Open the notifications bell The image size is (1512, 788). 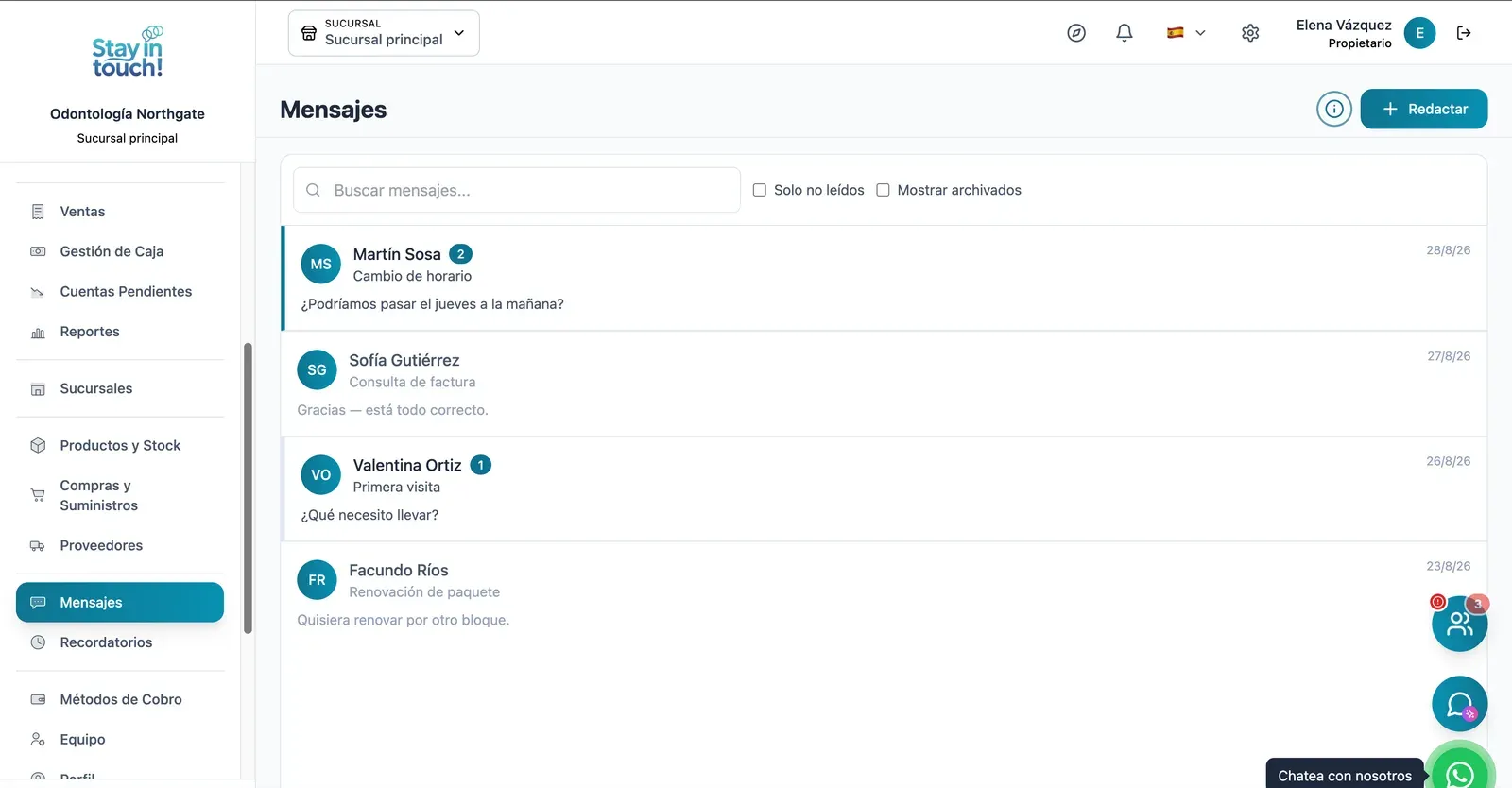point(1125,33)
